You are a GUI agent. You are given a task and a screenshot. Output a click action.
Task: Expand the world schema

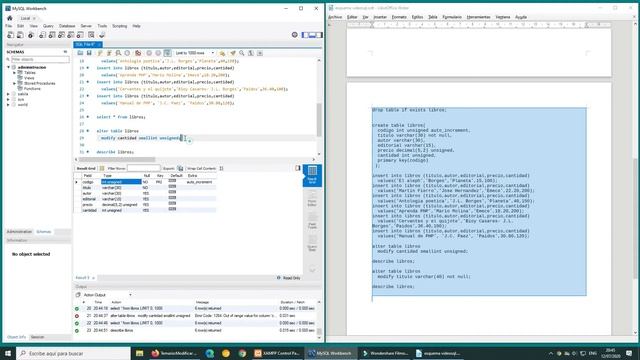coord(8,104)
